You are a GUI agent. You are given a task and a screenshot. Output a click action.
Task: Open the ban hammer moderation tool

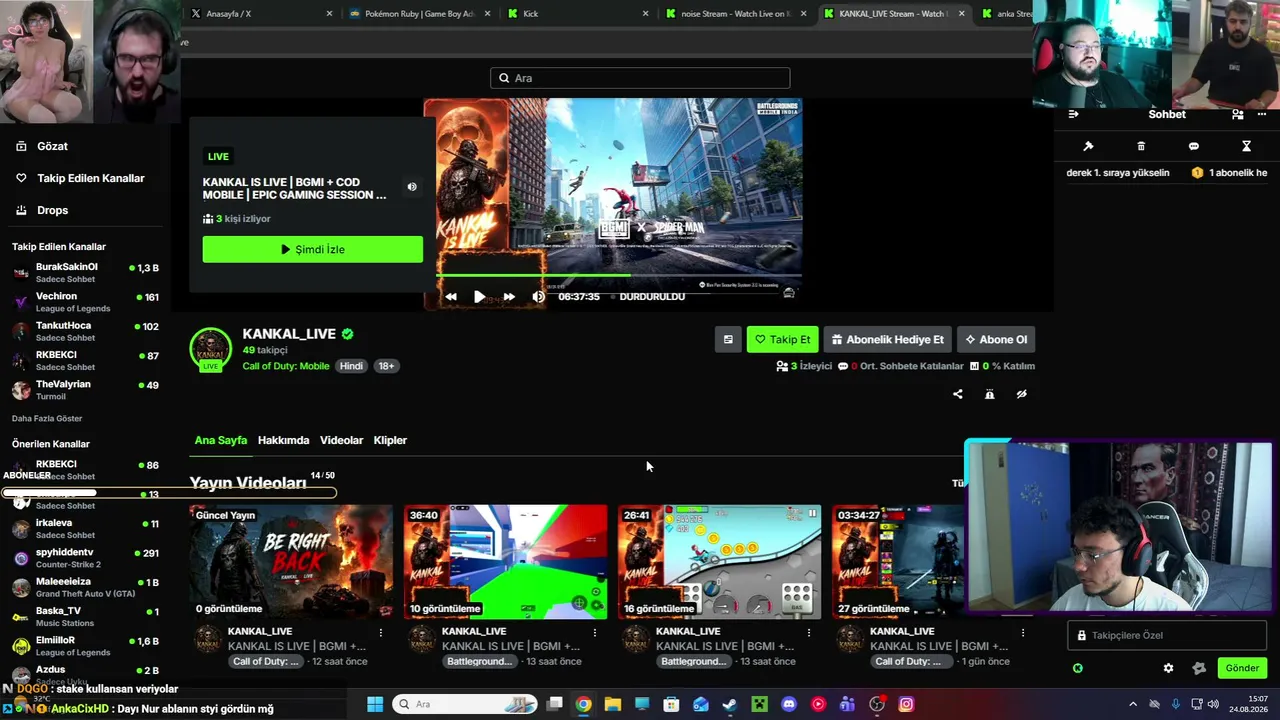click(x=1088, y=146)
